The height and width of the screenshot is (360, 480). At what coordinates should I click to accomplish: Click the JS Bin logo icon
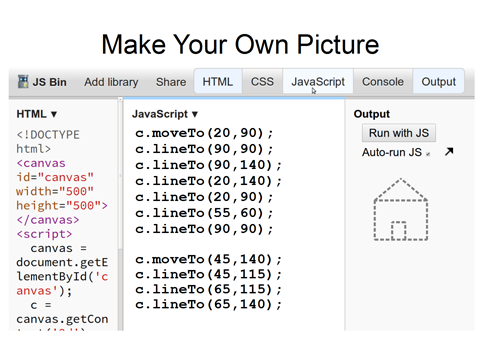pyautogui.click(x=23, y=82)
